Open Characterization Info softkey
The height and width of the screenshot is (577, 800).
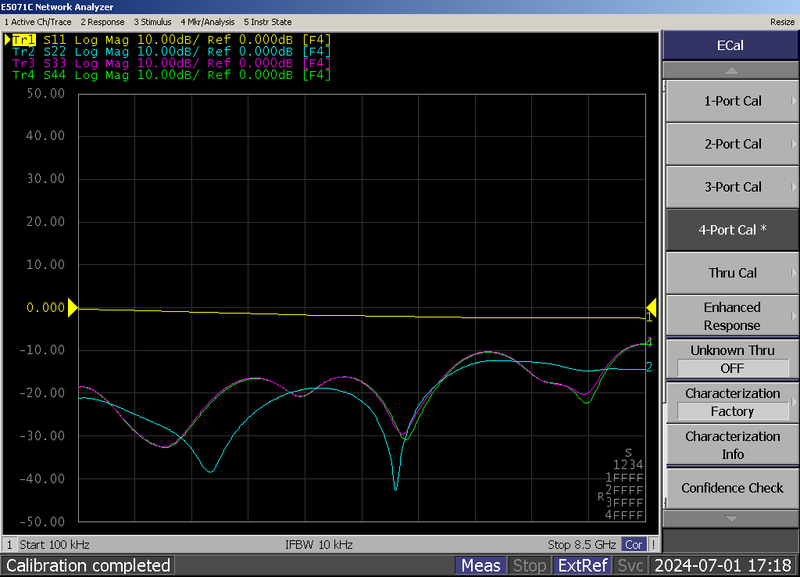732,445
